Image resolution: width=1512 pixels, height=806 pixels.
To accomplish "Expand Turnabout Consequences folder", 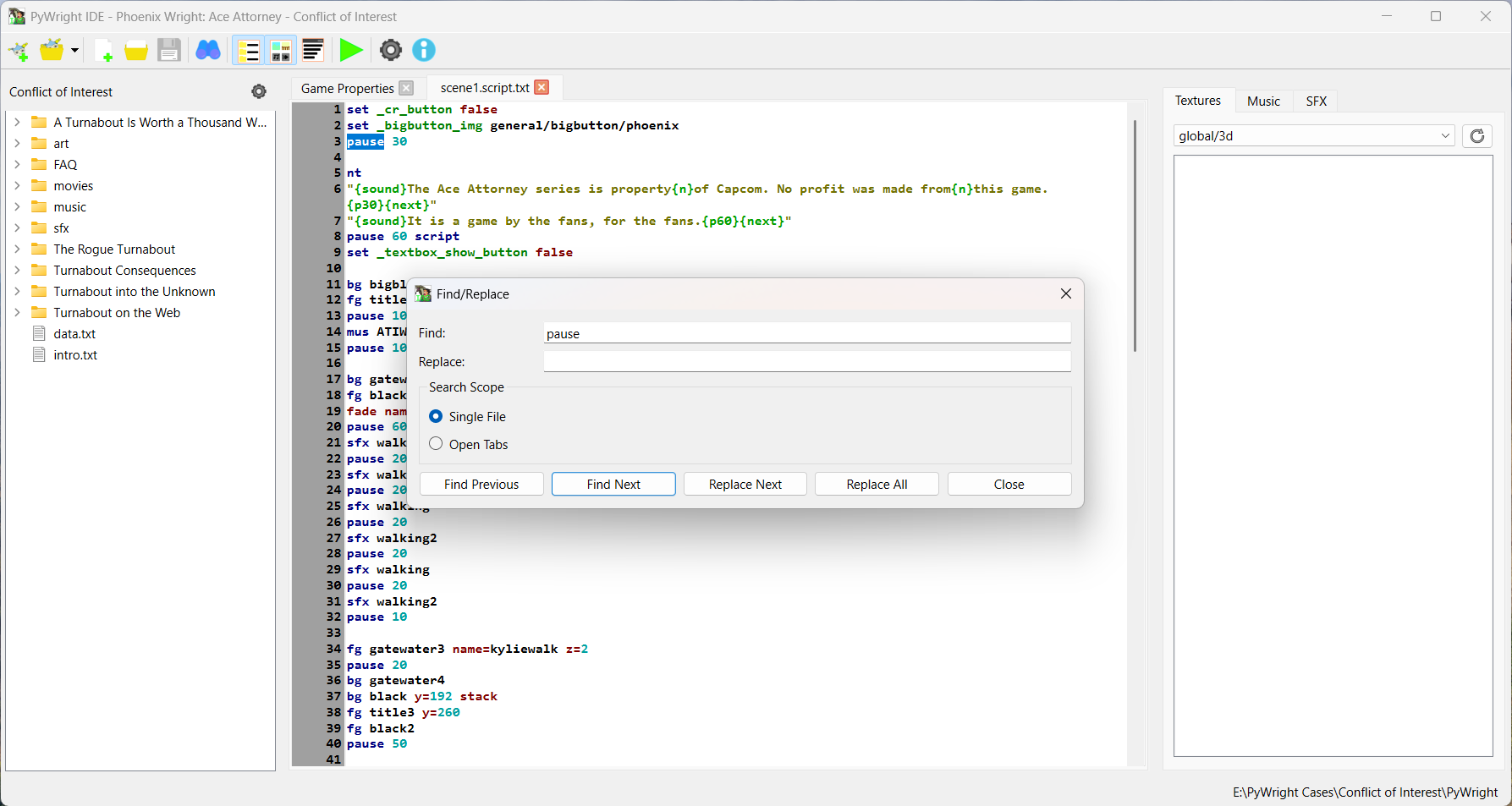I will point(17,270).
